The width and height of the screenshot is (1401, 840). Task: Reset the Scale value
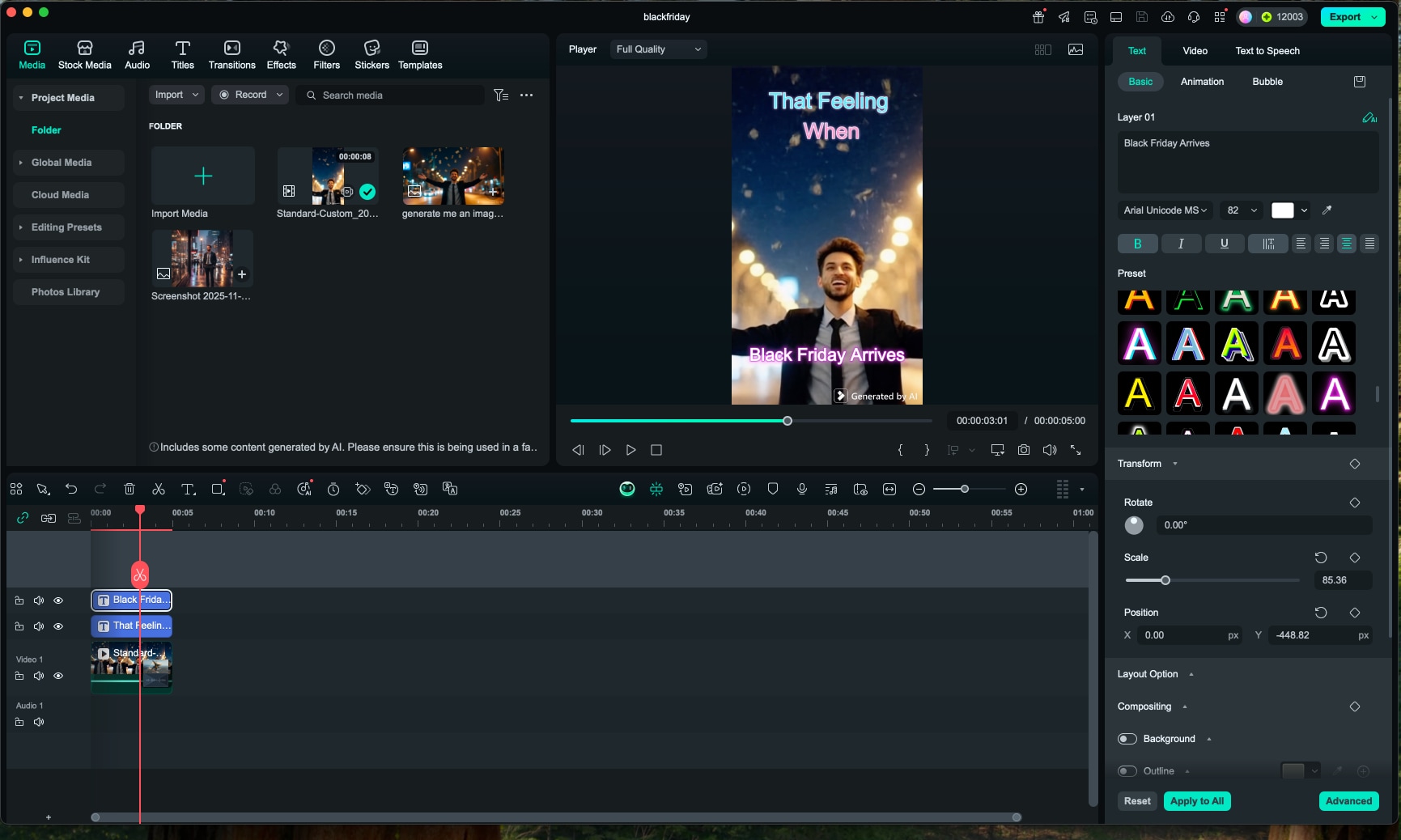point(1321,558)
